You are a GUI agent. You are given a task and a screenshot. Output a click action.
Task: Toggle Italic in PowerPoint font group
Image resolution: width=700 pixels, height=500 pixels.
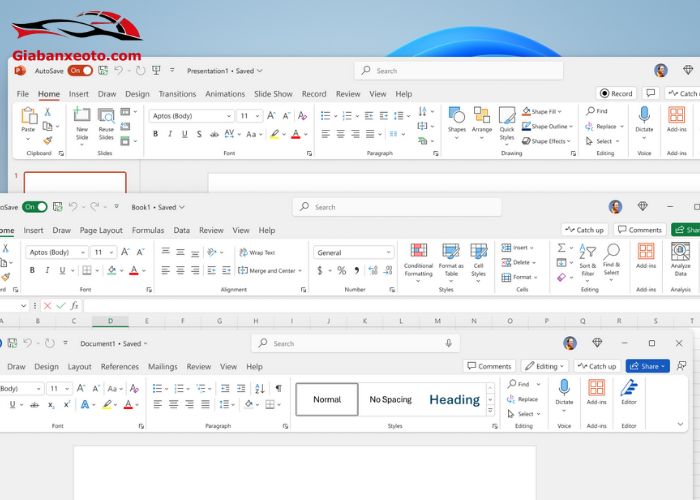(x=170, y=134)
